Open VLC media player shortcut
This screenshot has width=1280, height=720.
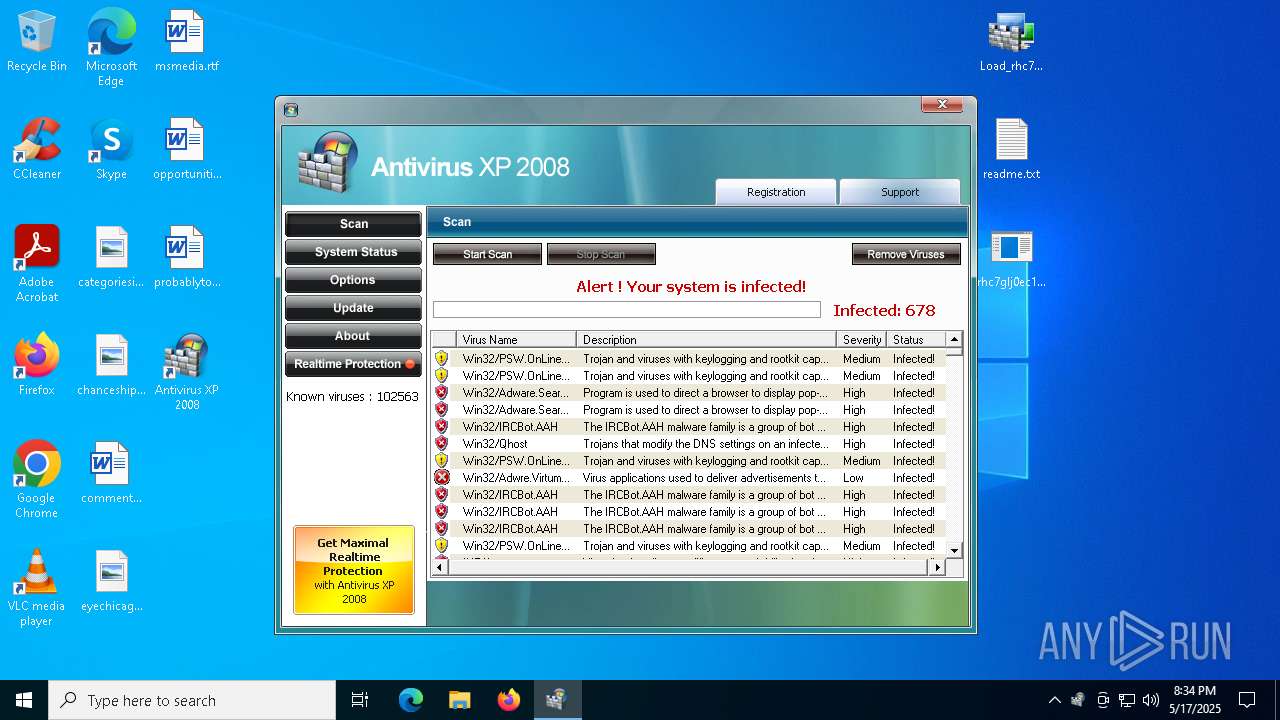pos(37,588)
